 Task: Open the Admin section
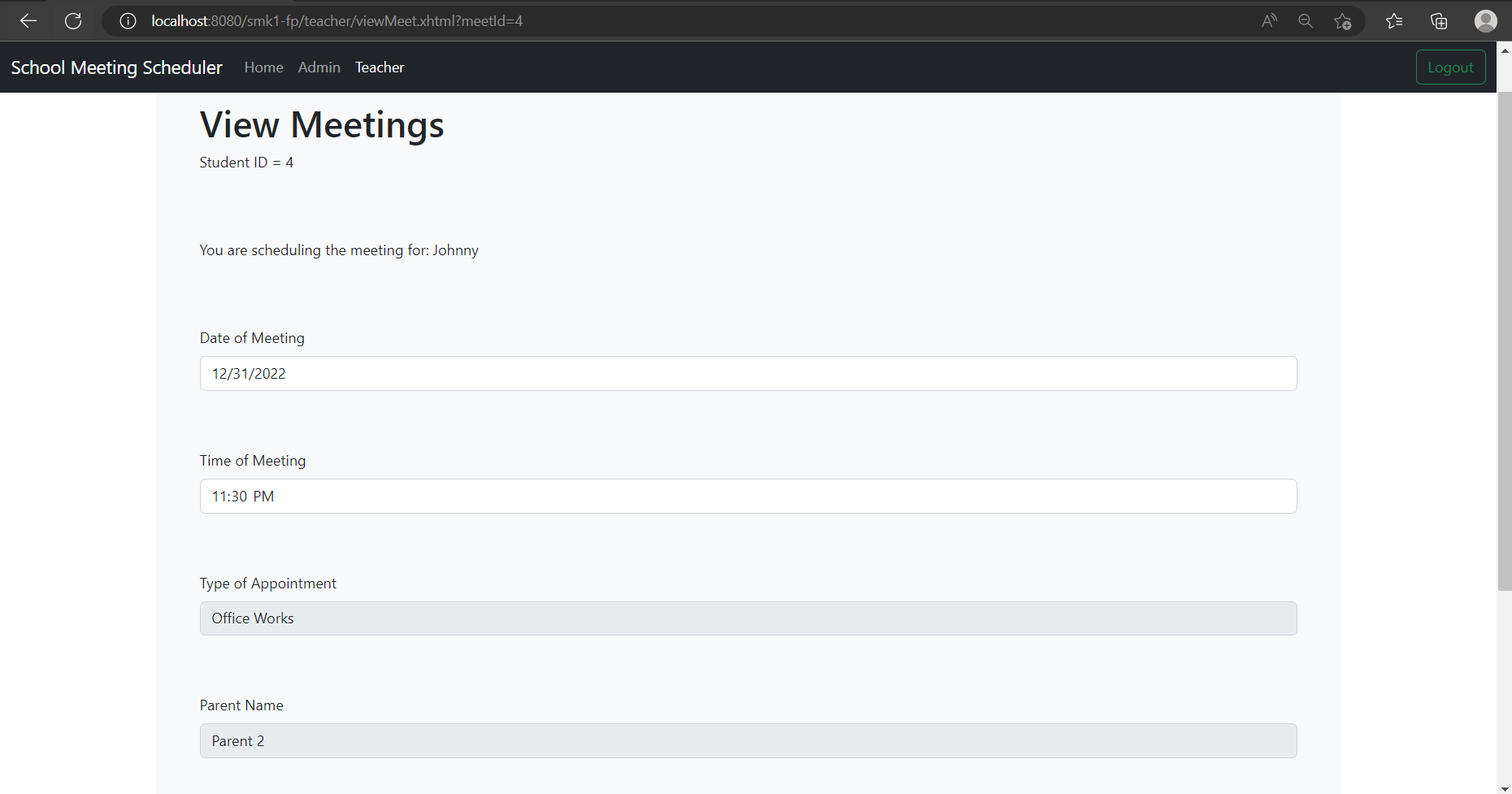tap(319, 67)
